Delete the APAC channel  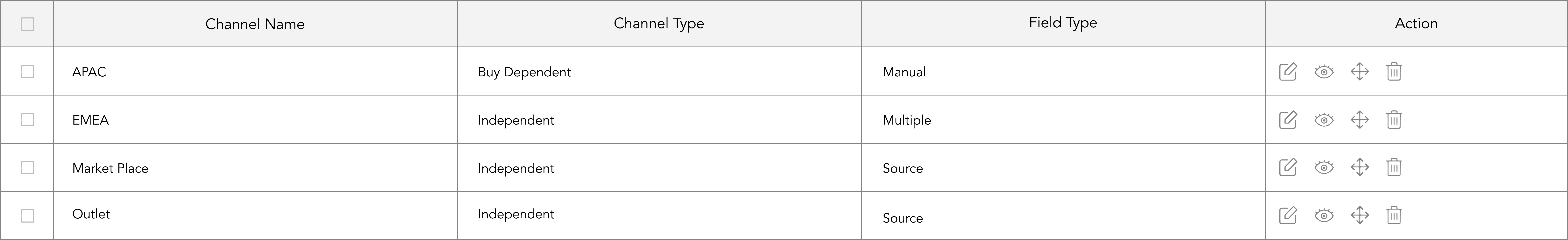1394,72
